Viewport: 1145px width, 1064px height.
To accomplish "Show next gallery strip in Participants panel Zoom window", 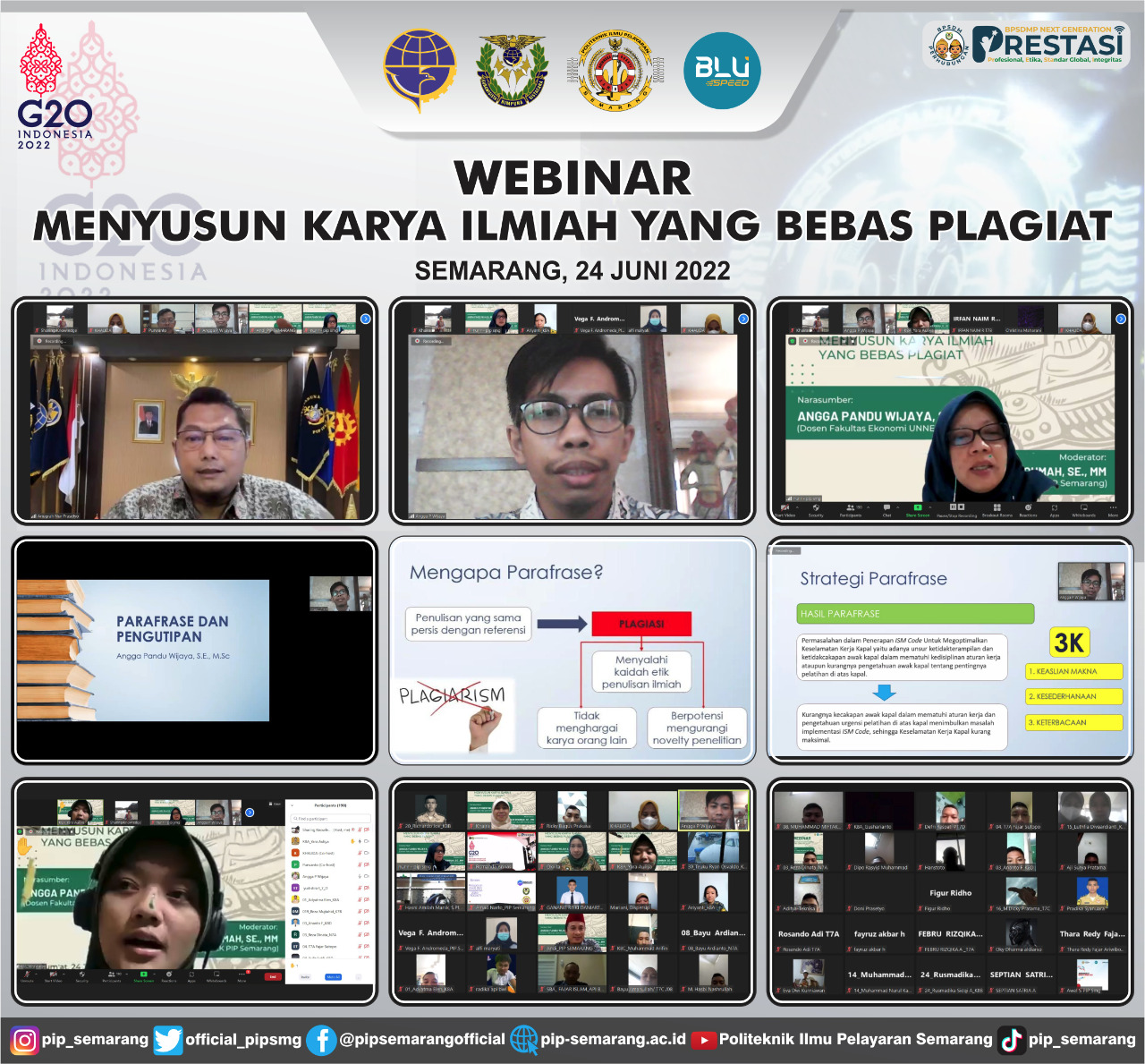I will coord(250,813).
